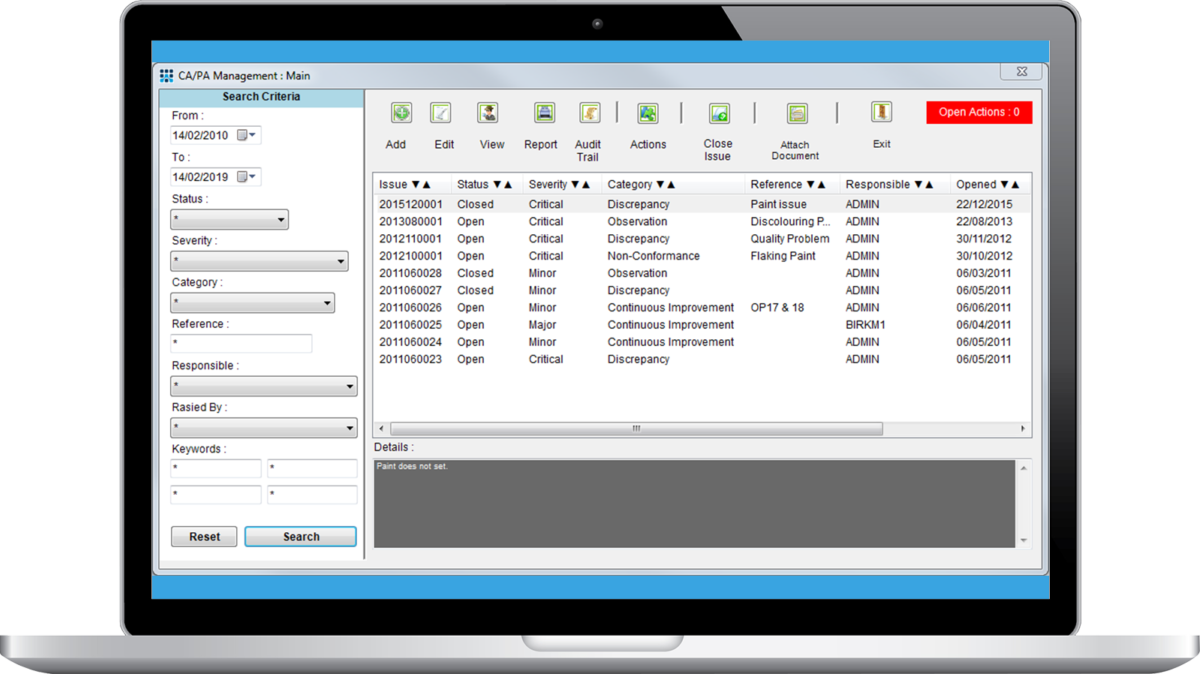
Task: Open the From date calendar picker
Action: (x=247, y=135)
